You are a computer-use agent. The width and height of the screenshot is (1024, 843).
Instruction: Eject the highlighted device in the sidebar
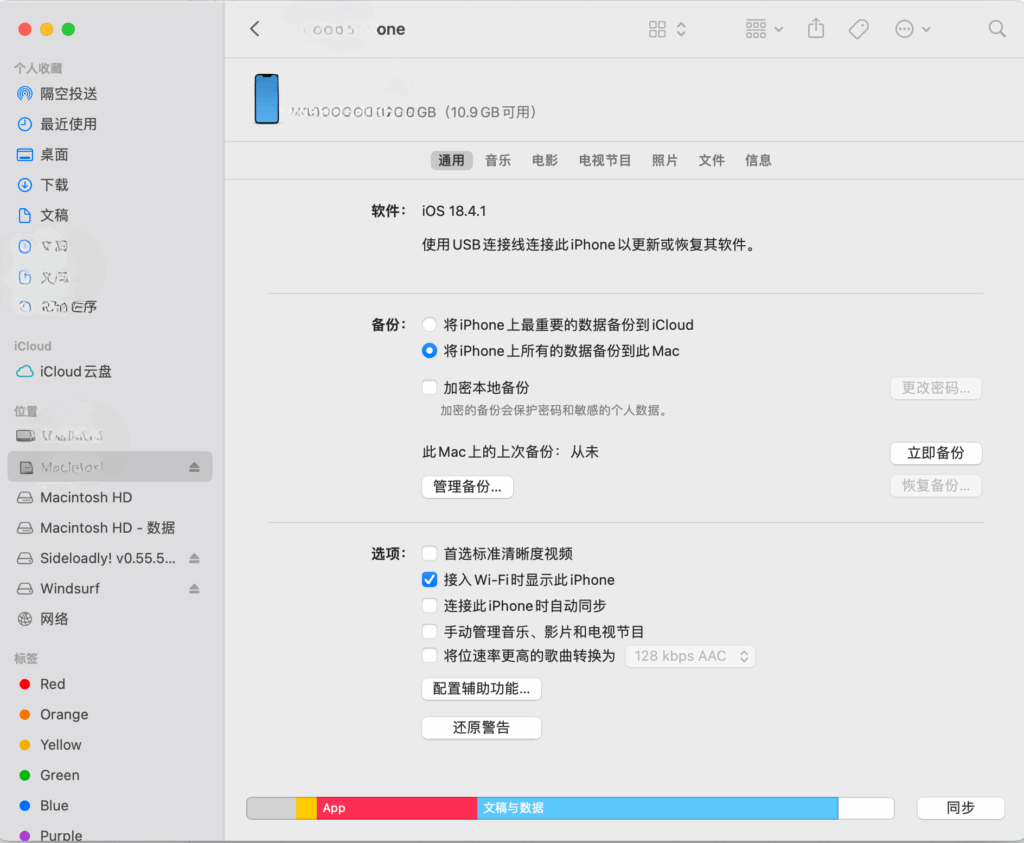pos(194,467)
